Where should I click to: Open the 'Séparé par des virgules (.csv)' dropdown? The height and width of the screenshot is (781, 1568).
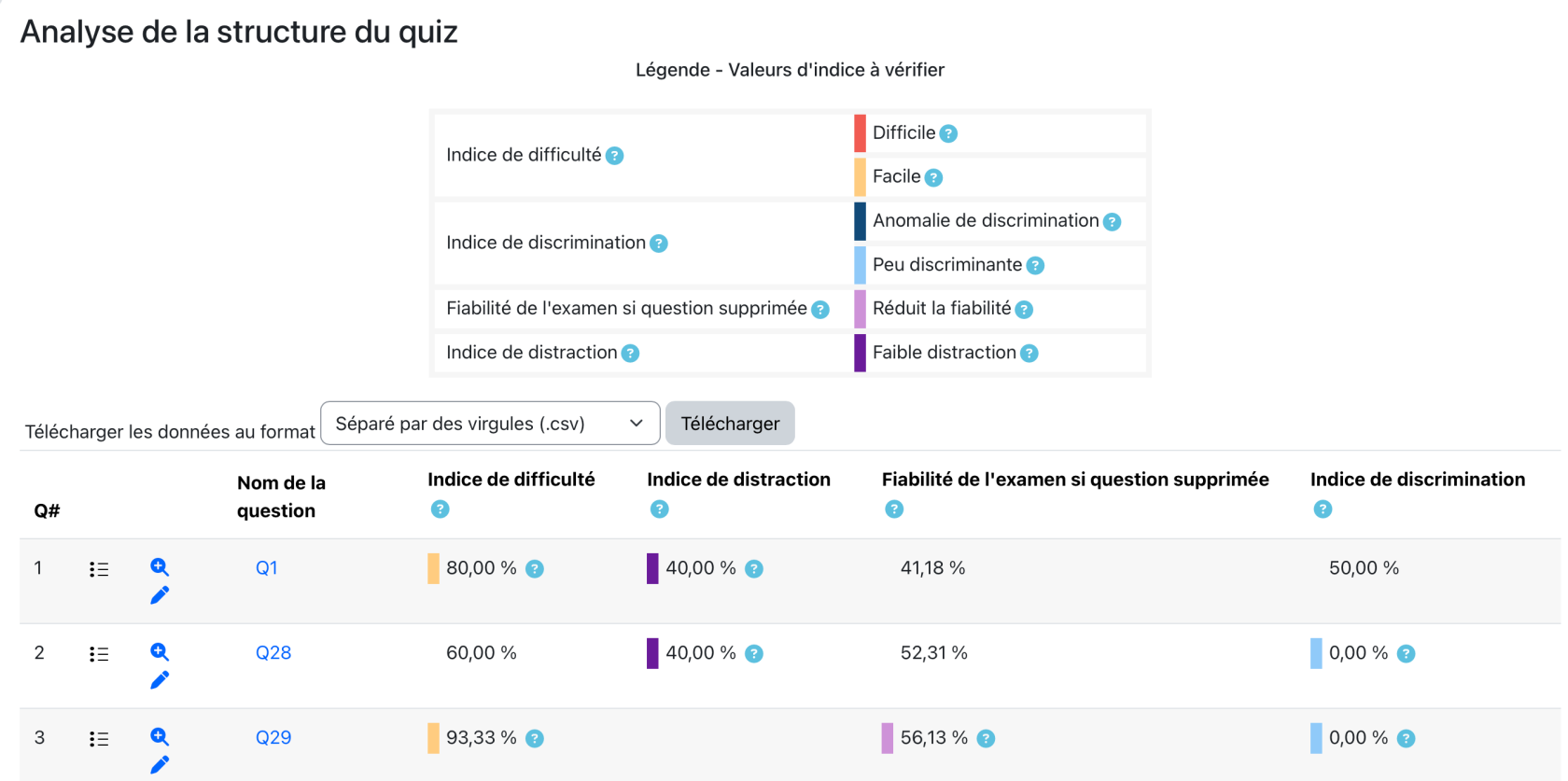[x=490, y=424]
